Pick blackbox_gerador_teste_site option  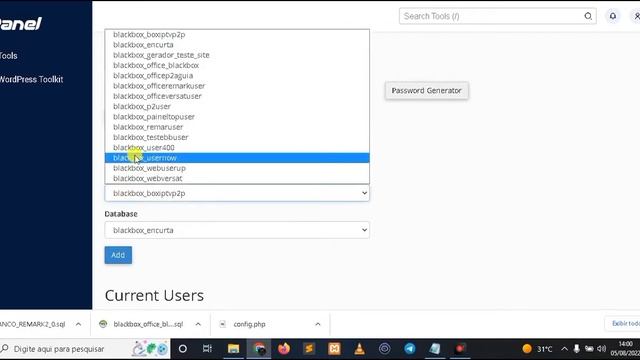[x=237, y=55]
